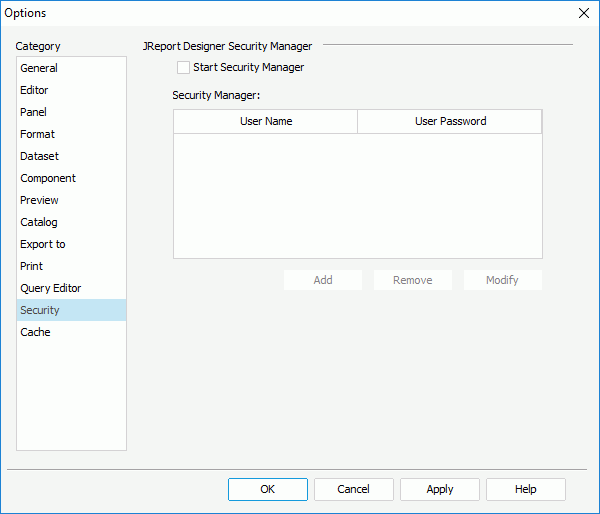Click the Add user button
This screenshot has width=600, height=514.
pyautogui.click(x=323, y=280)
